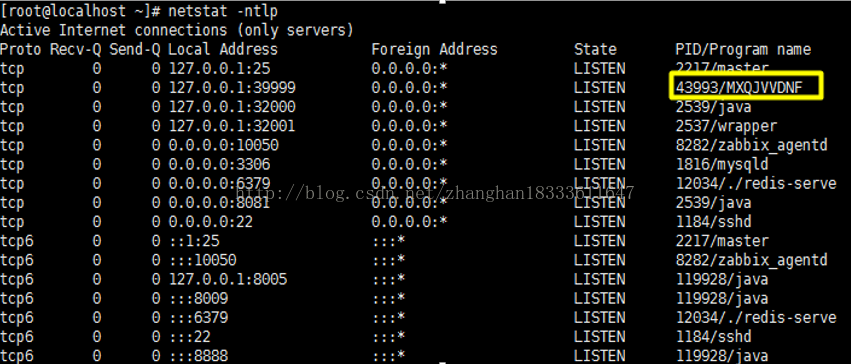The height and width of the screenshot is (364, 851).
Task: Click the 'State' column header
Action: tap(595, 49)
